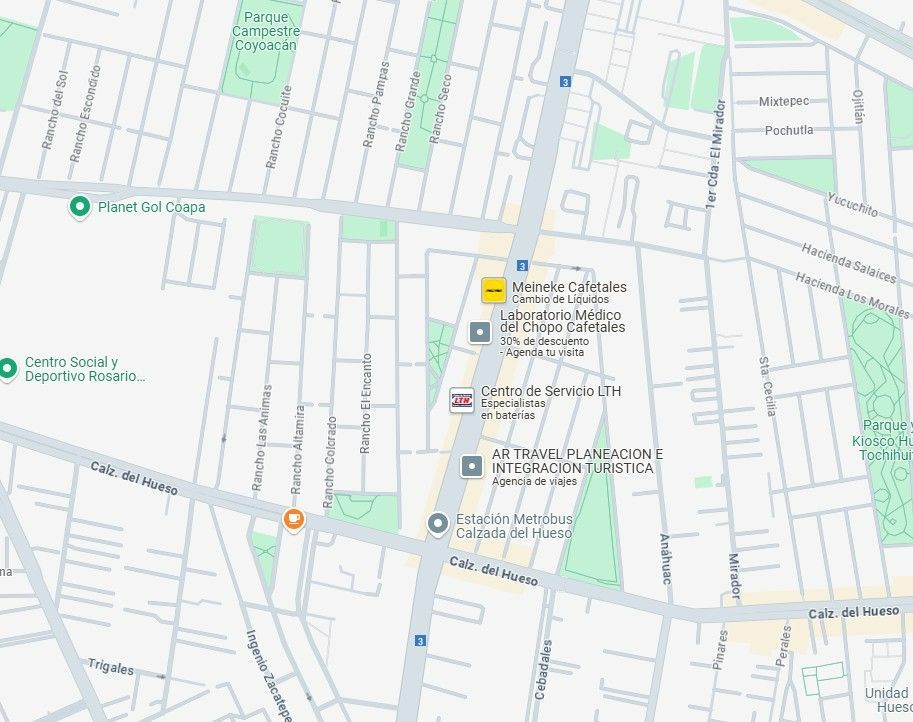Click the Rancho Altamira street name
The height and width of the screenshot is (722, 913).
point(297,450)
